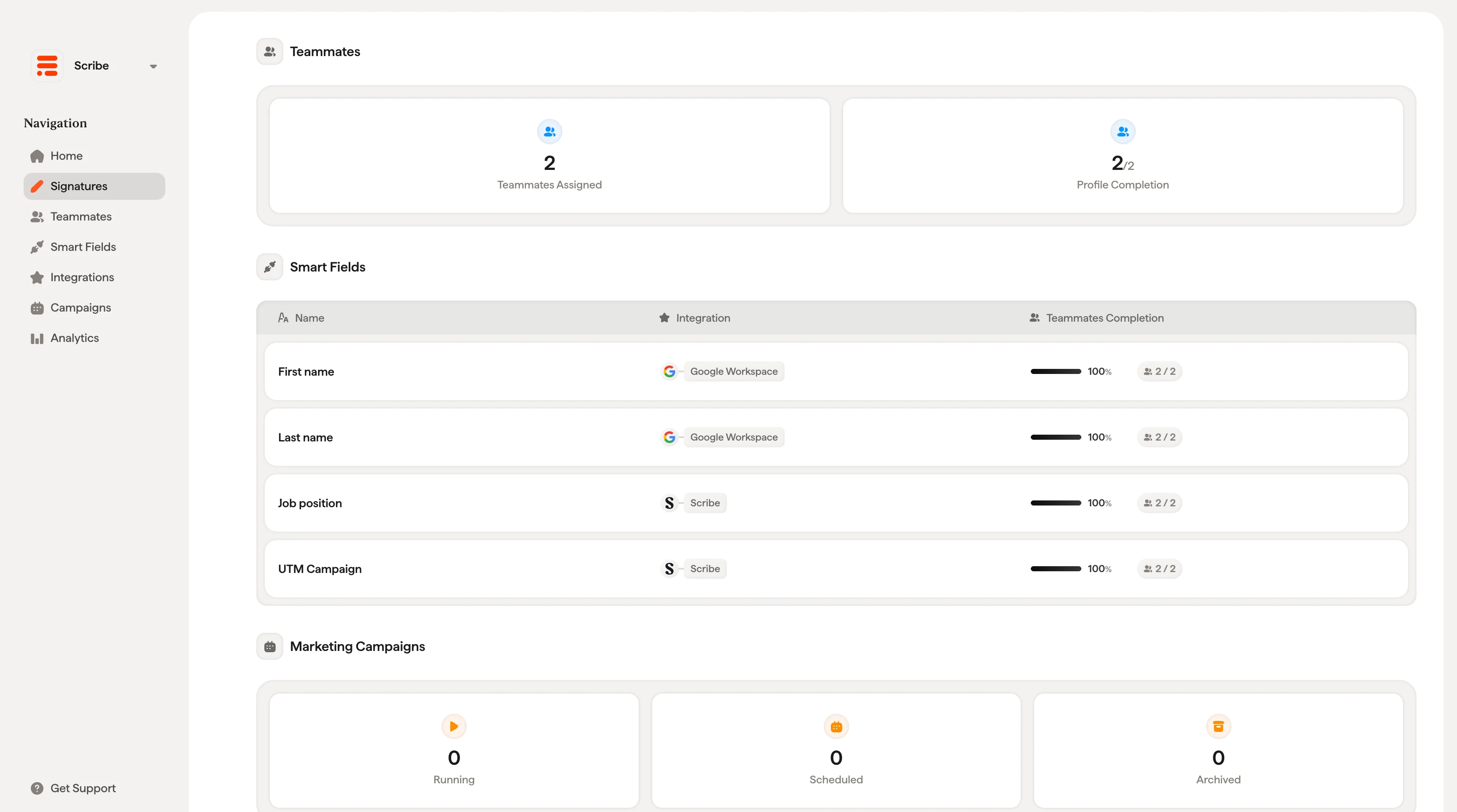The width and height of the screenshot is (1457, 812).
Task: Click the Signatures pen icon
Action: pos(37,186)
